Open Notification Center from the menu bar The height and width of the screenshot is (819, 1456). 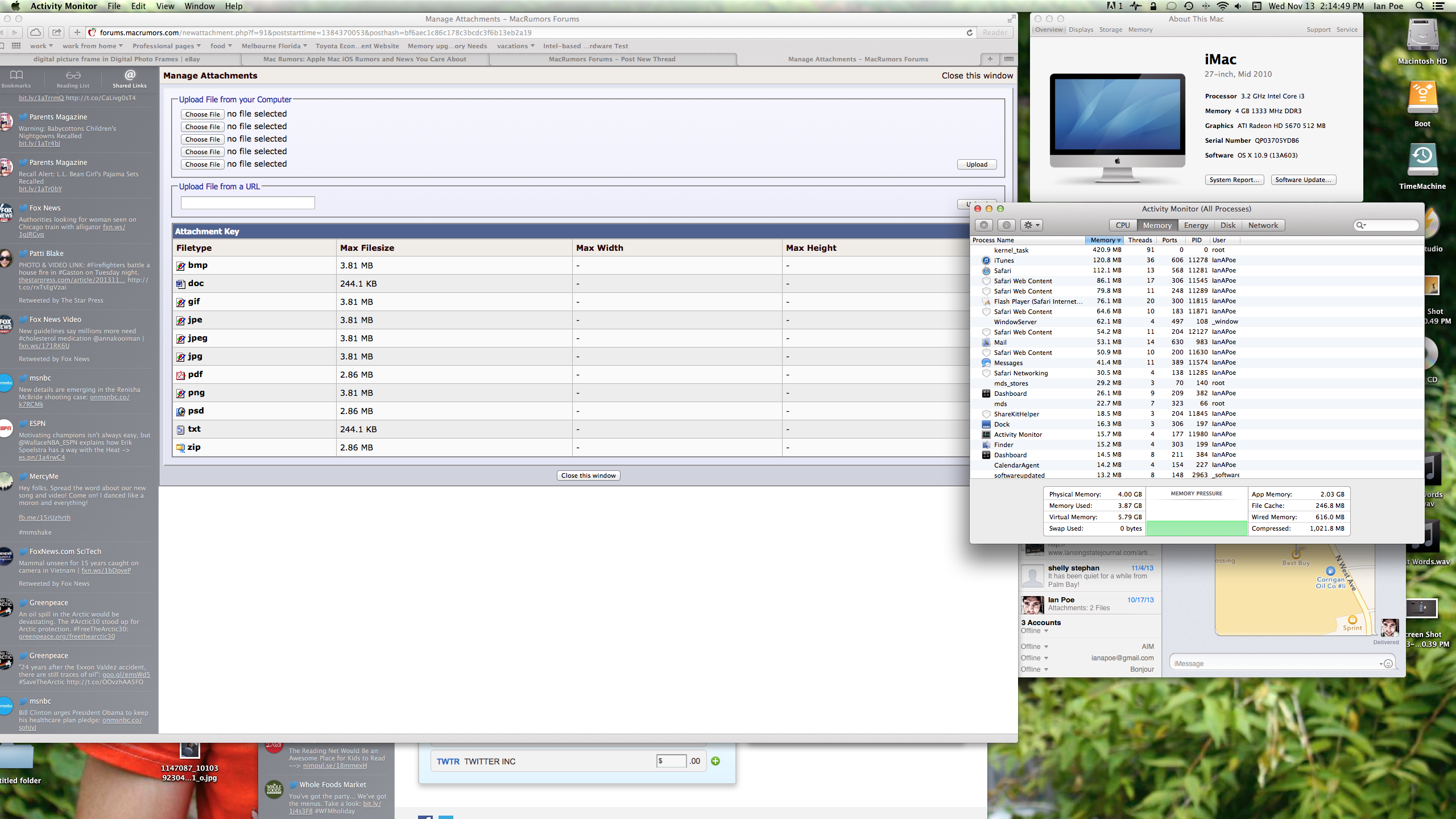(x=1439, y=6)
